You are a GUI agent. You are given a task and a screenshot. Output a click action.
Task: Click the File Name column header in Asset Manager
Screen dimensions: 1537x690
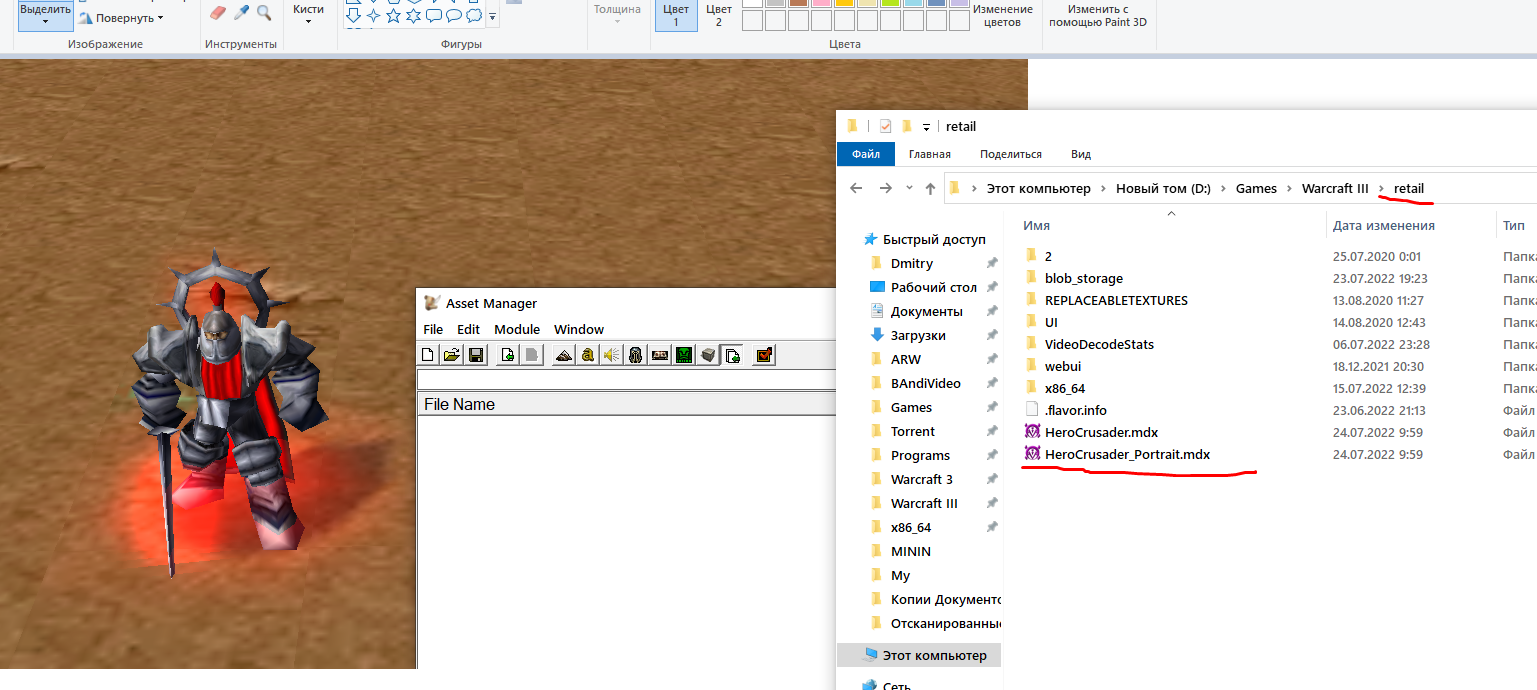tap(626, 404)
